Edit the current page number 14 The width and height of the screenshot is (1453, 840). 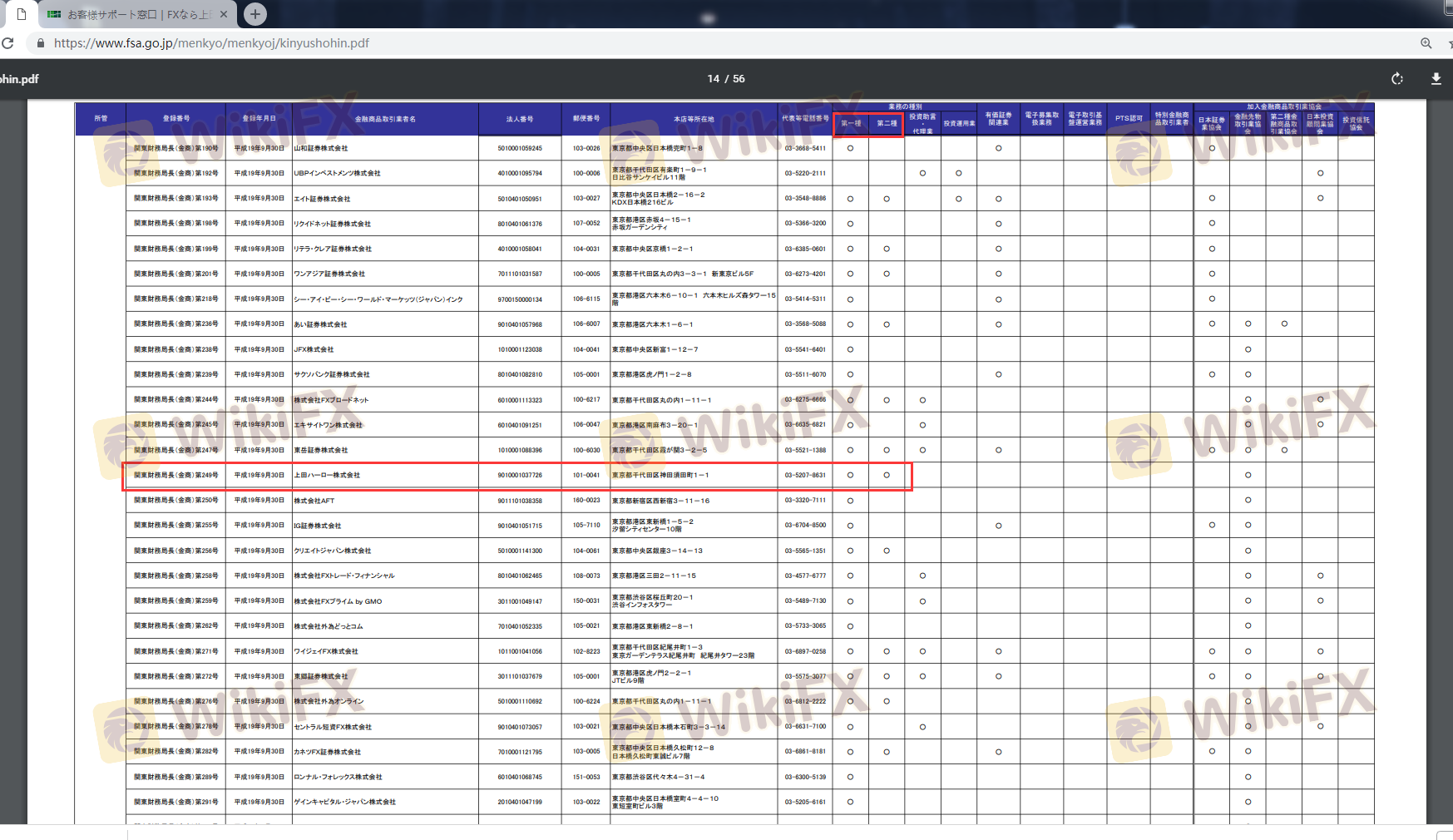coord(713,79)
